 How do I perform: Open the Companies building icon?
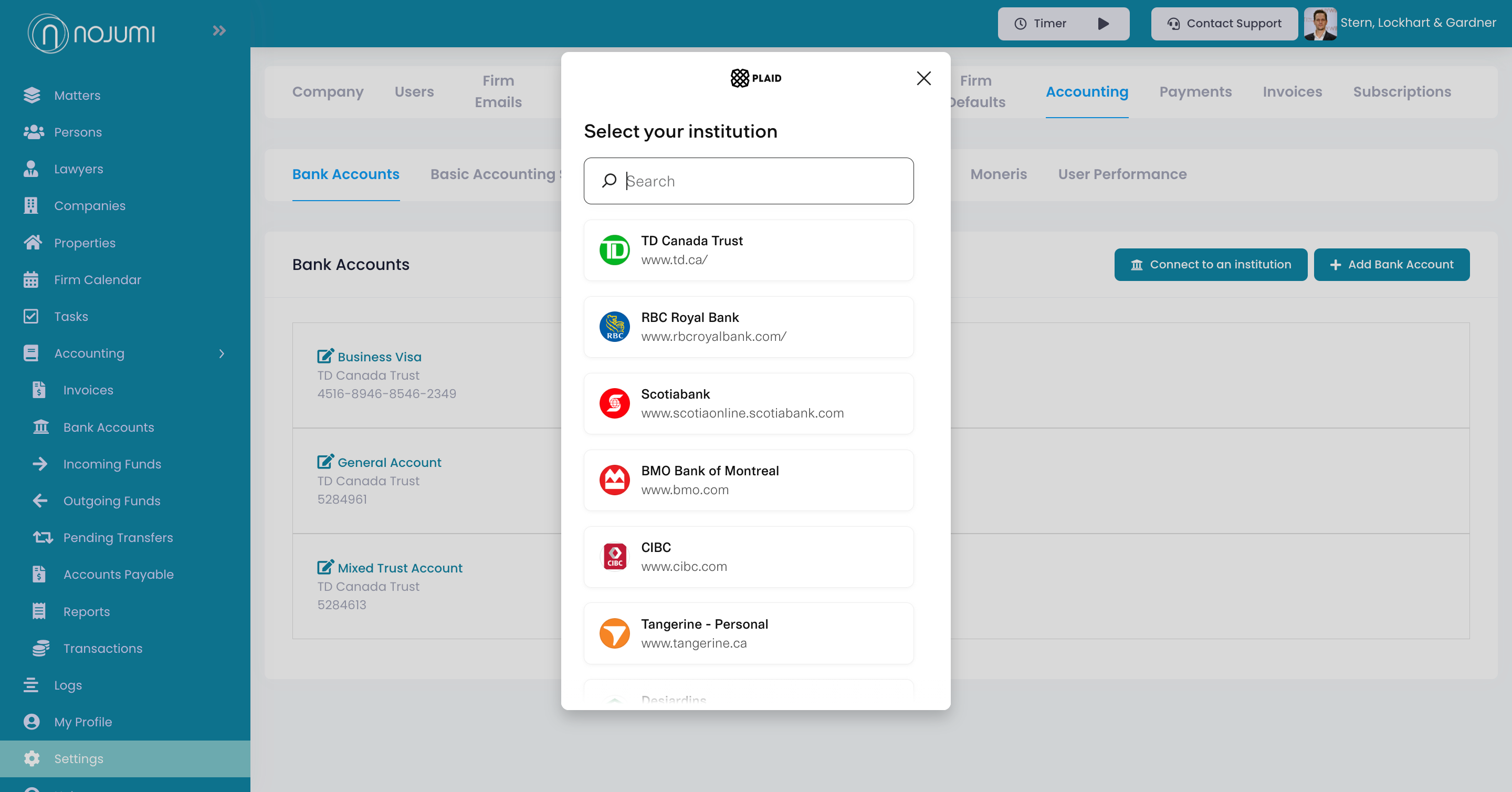31,205
